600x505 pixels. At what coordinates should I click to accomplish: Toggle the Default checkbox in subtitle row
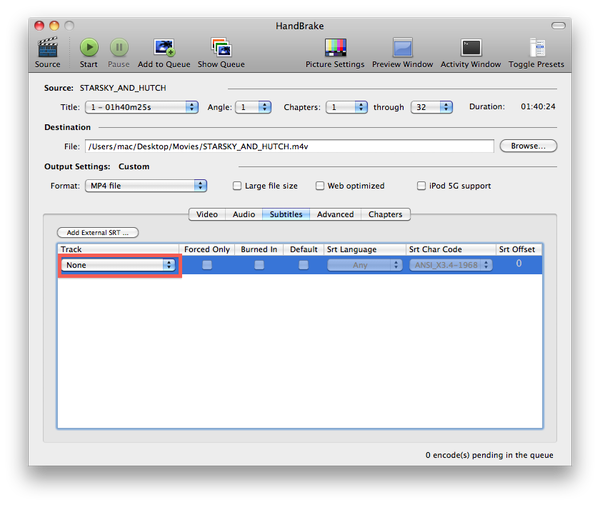(x=303, y=265)
